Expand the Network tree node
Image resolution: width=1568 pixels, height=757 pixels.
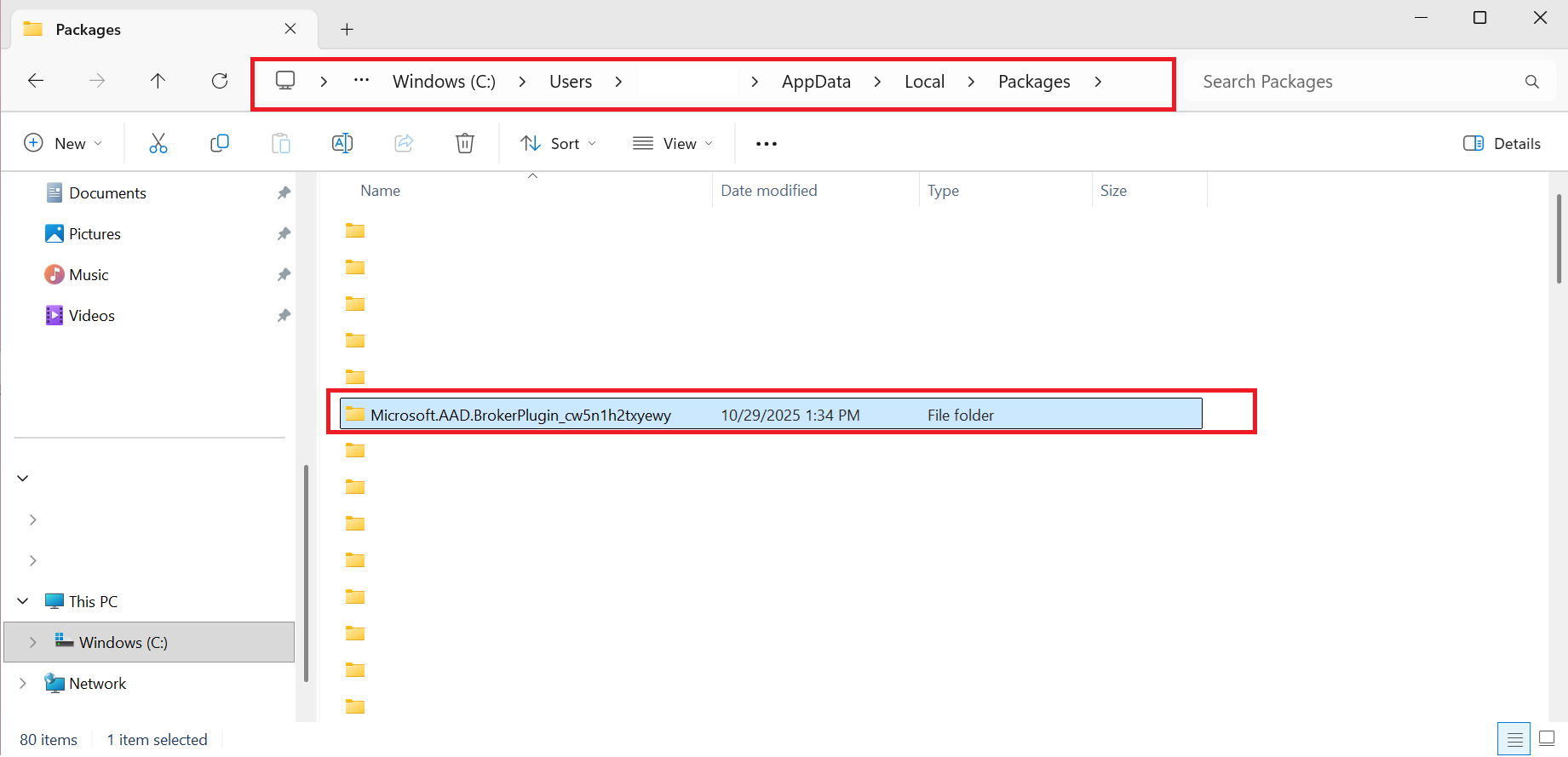tap(23, 683)
